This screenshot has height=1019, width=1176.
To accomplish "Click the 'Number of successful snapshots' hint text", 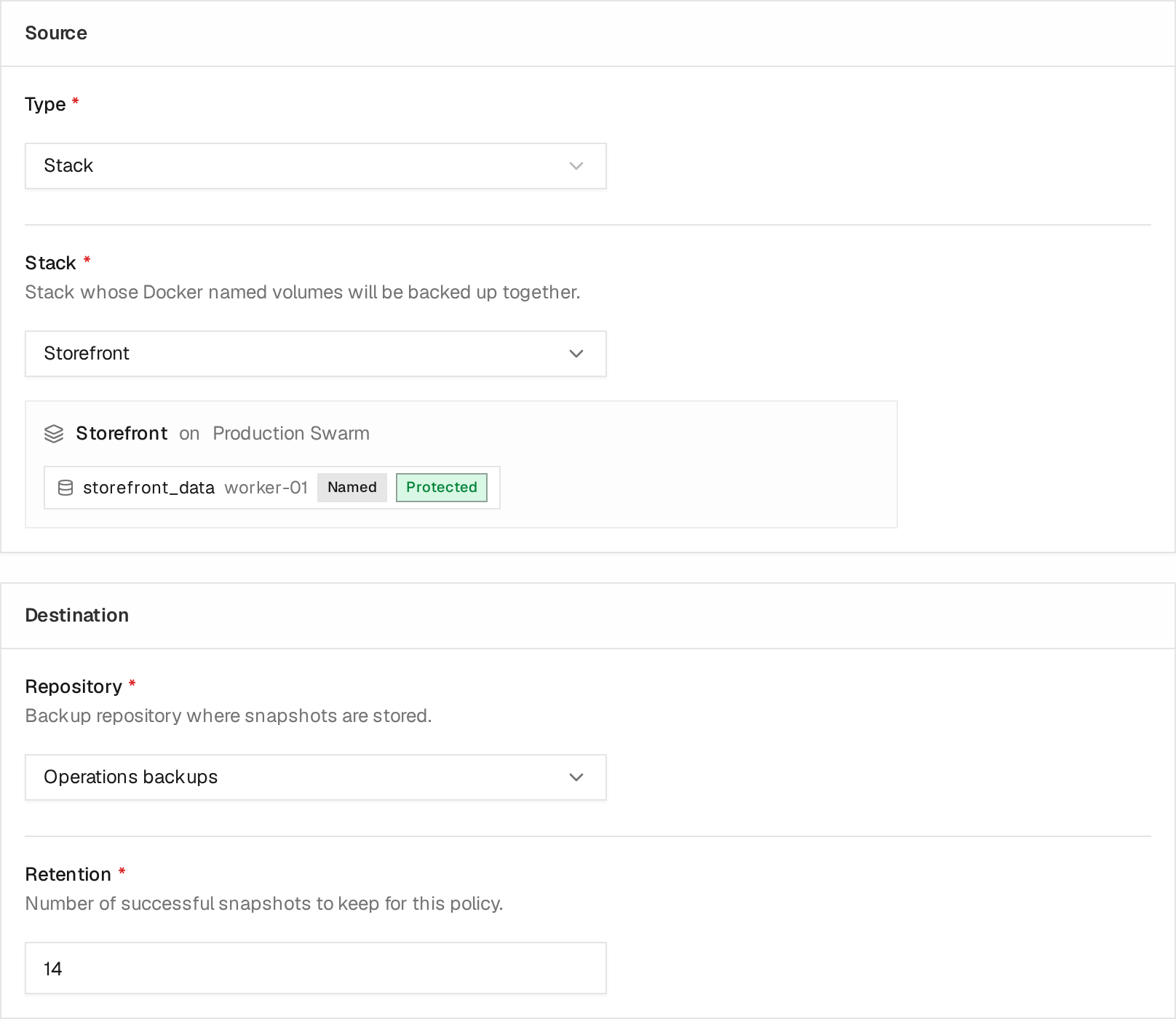I will click(x=264, y=903).
